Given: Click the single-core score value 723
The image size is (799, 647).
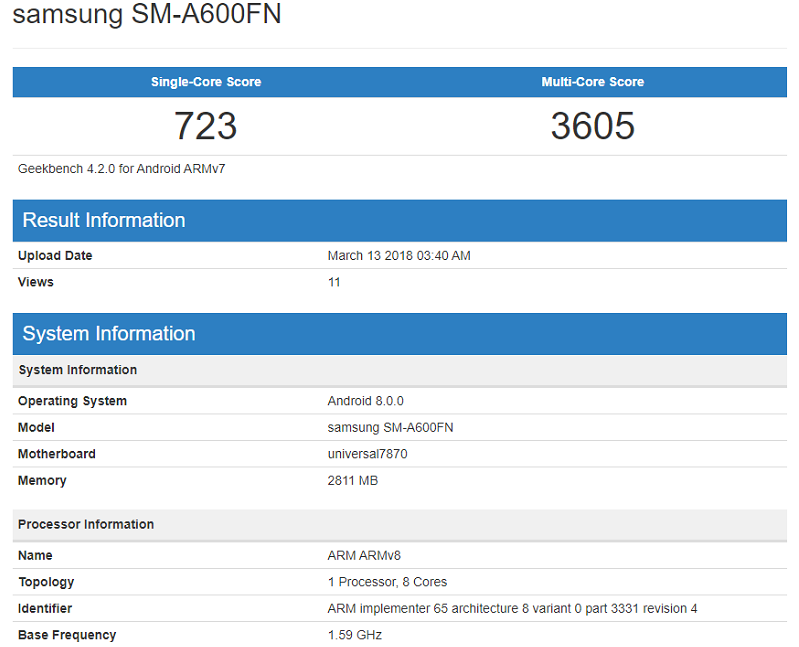Looking at the screenshot, I should (206, 125).
